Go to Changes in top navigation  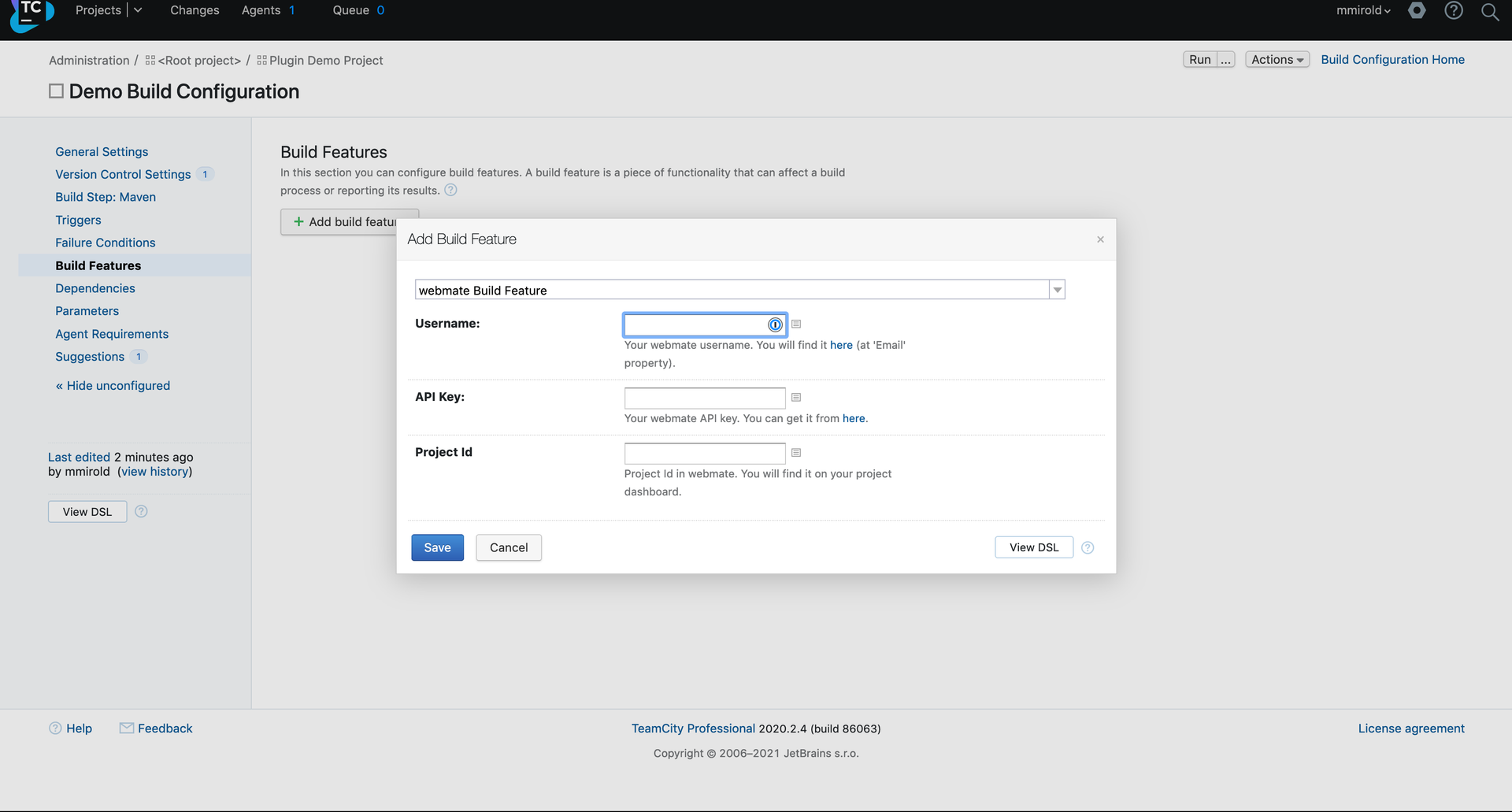point(195,10)
